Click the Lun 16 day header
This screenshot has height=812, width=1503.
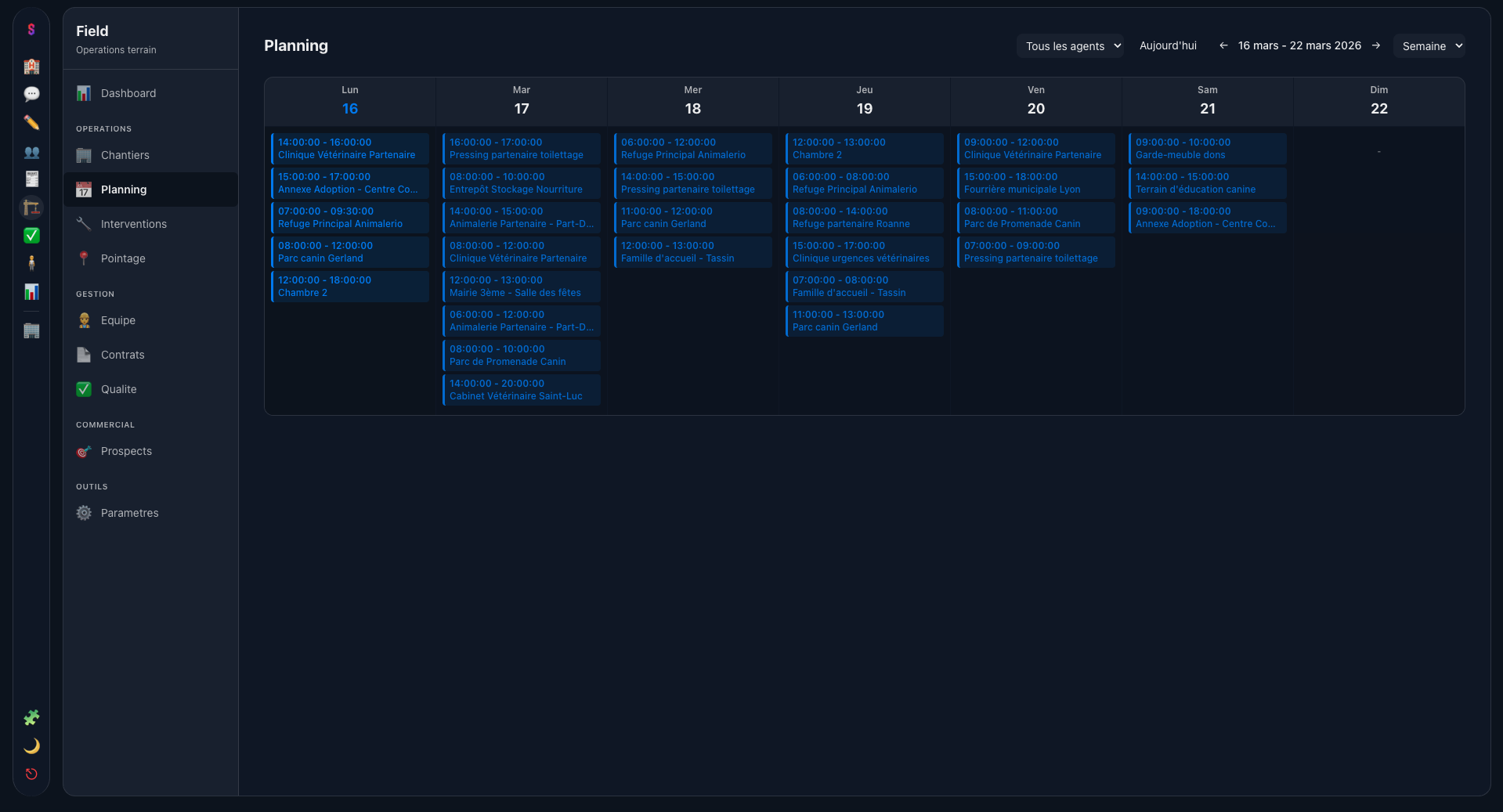pyautogui.click(x=350, y=101)
